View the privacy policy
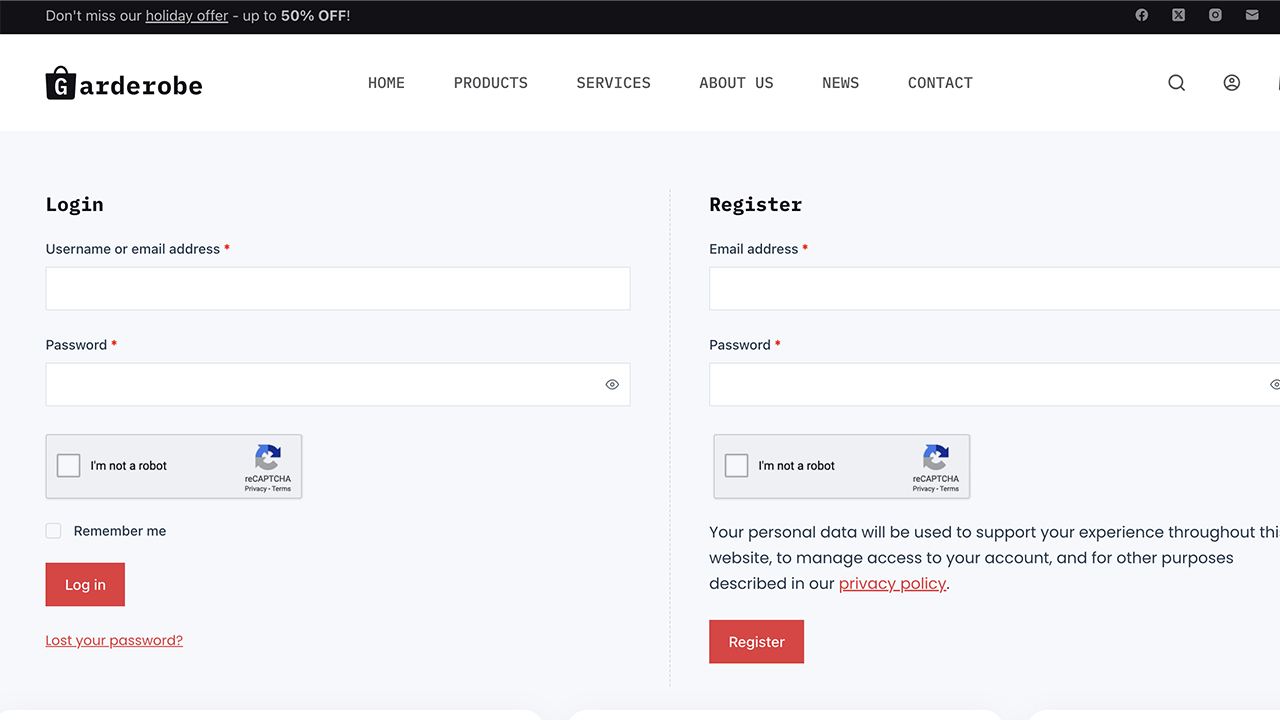This screenshot has width=1280, height=720. tap(892, 583)
